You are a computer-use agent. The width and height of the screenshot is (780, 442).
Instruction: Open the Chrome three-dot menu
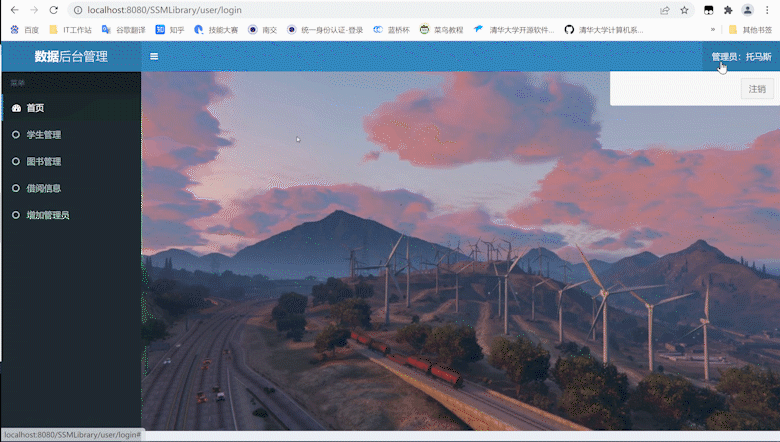(767, 10)
